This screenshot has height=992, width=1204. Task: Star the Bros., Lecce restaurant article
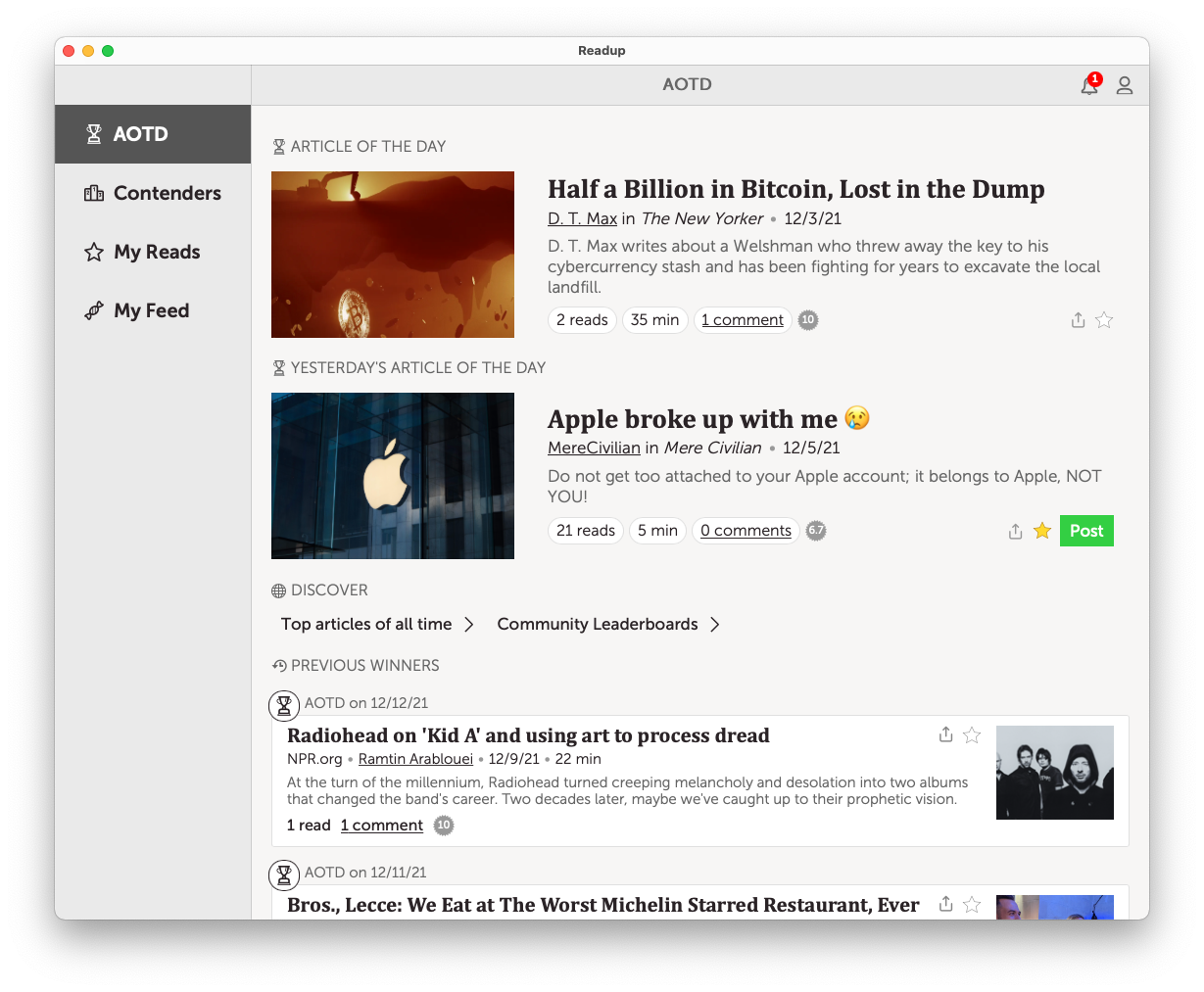coord(972,905)
